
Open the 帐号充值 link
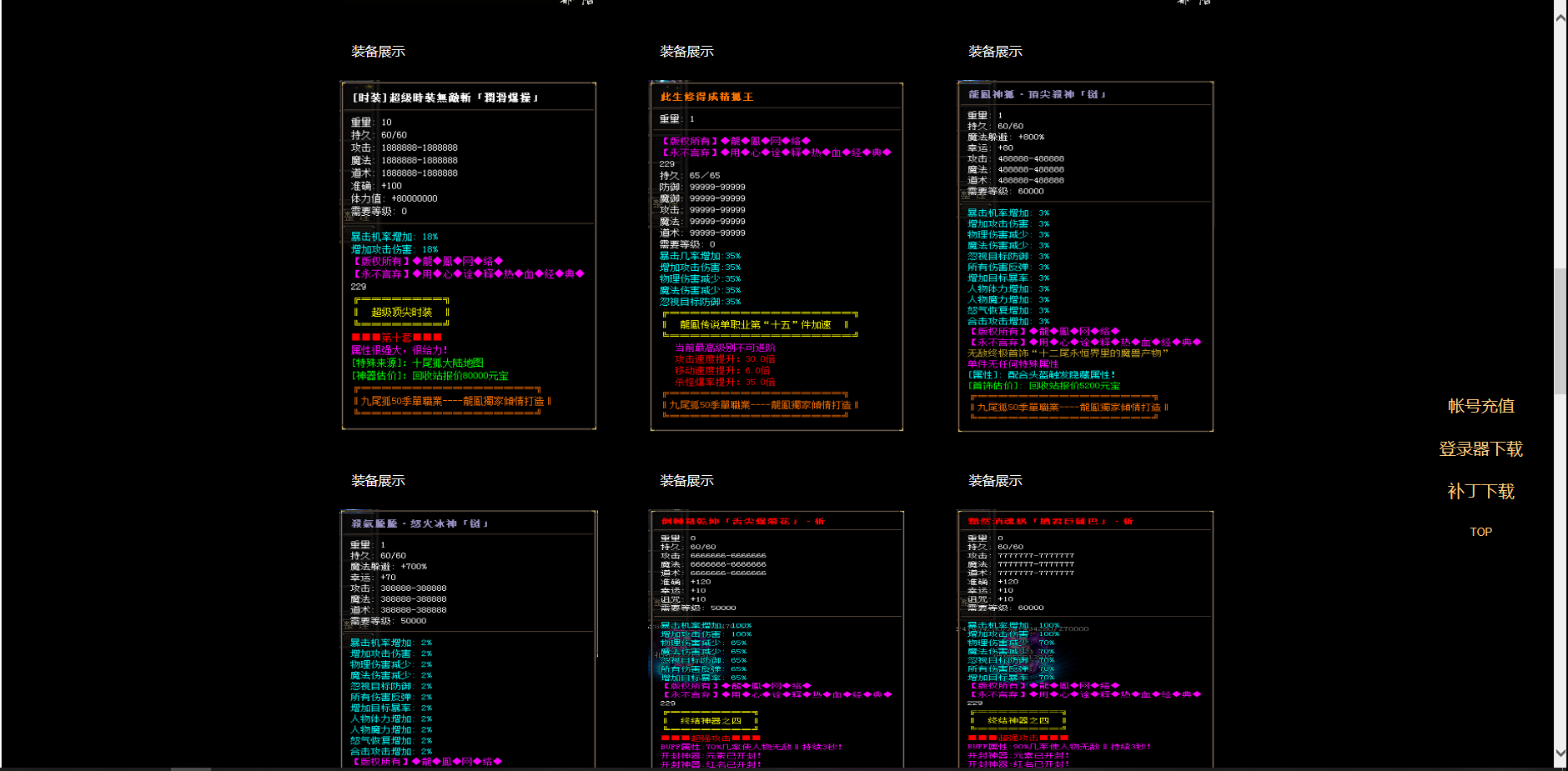coord(1480,406)
